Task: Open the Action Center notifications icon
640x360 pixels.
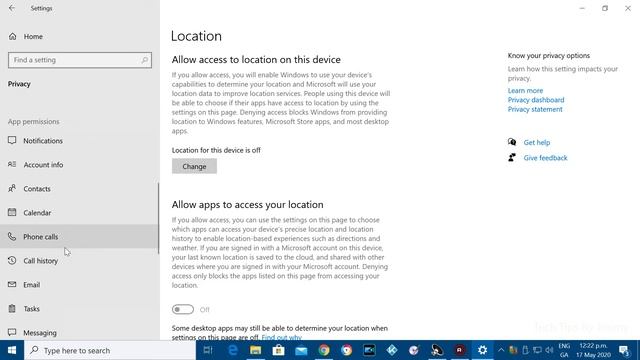Action: (x=624, y=350)
